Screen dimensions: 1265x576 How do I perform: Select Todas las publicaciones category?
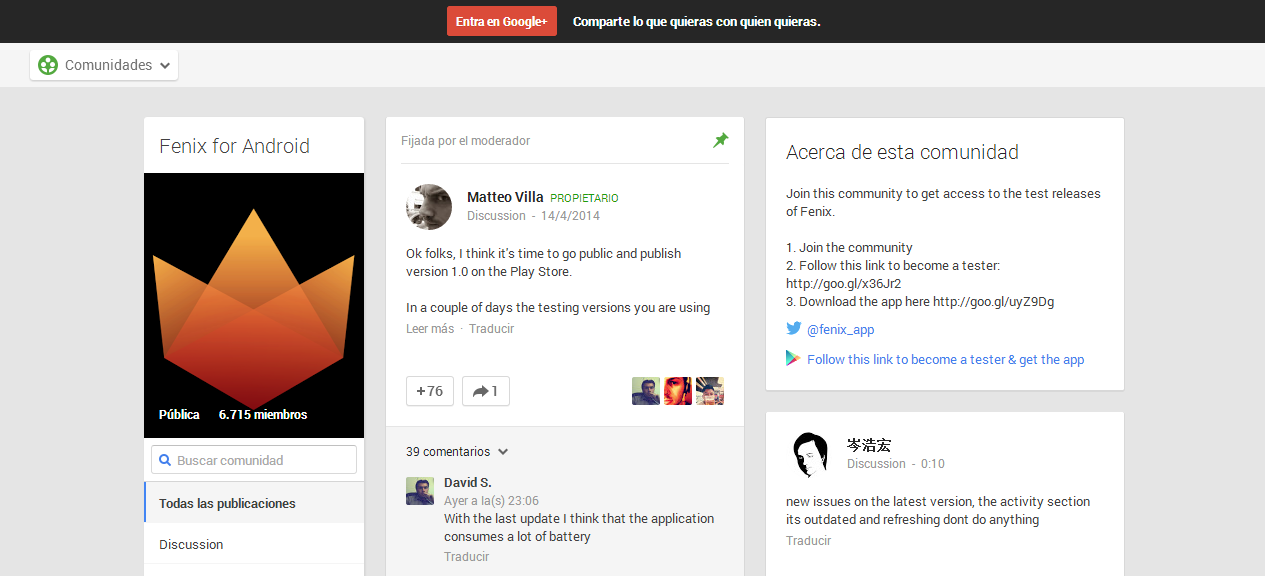tap(227, 503)
